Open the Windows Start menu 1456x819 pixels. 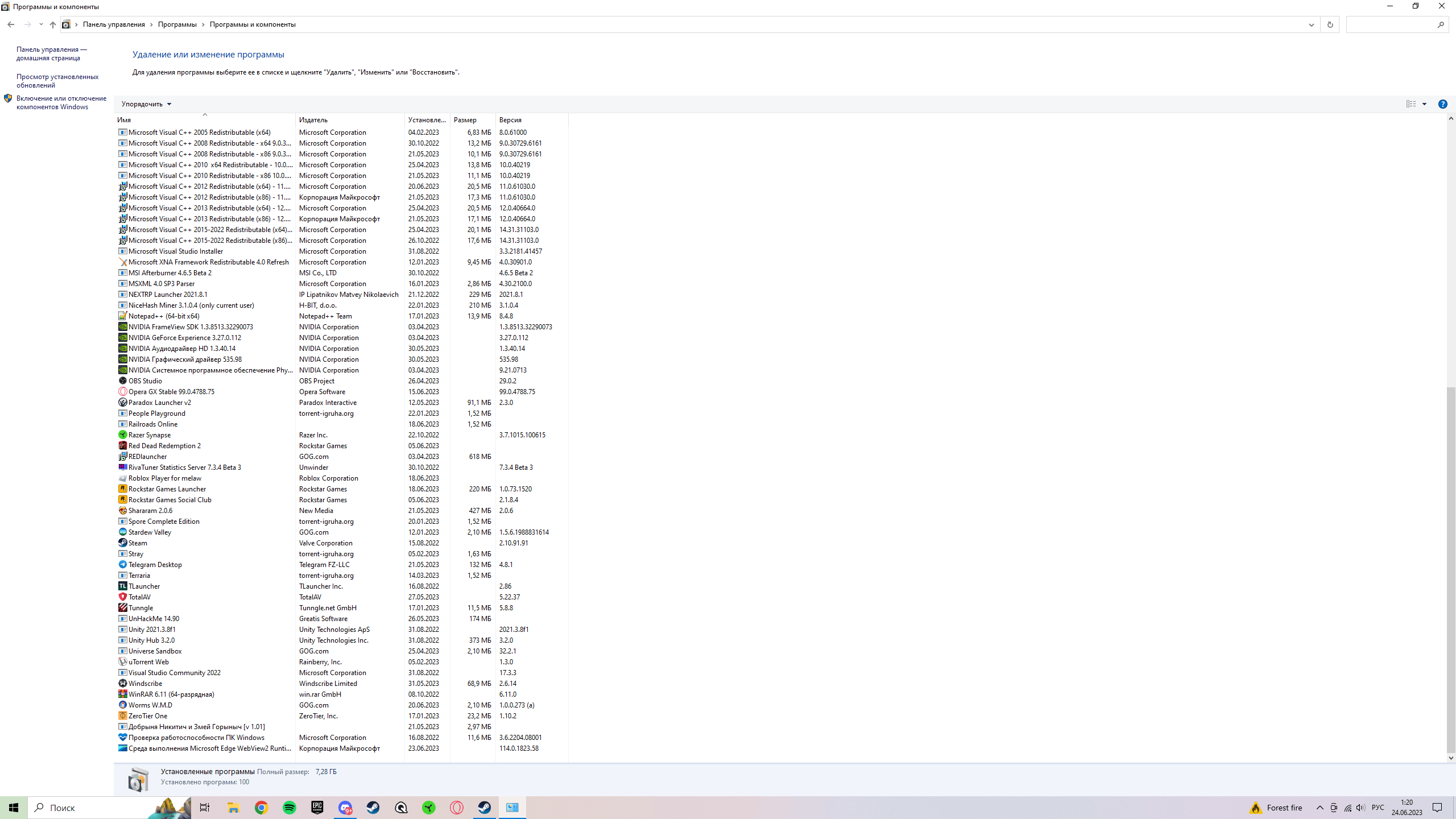click(14, 808)
